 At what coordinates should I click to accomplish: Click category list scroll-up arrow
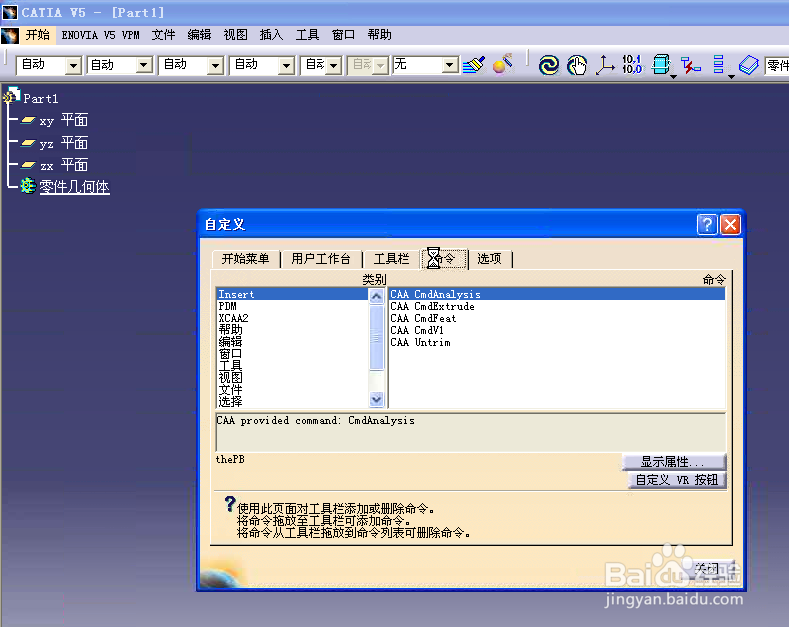pos(376,296)
